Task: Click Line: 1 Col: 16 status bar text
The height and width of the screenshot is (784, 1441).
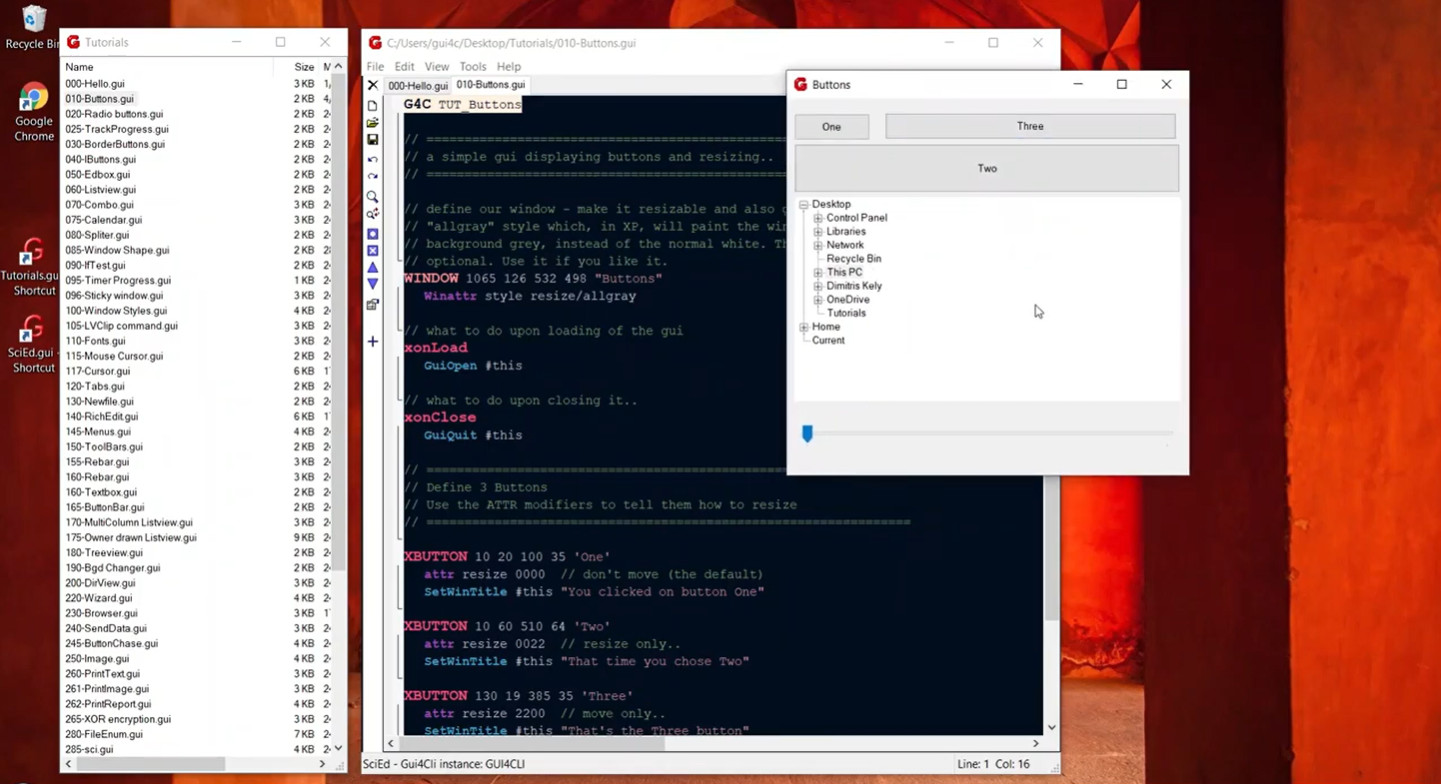Action: point(993,764)
